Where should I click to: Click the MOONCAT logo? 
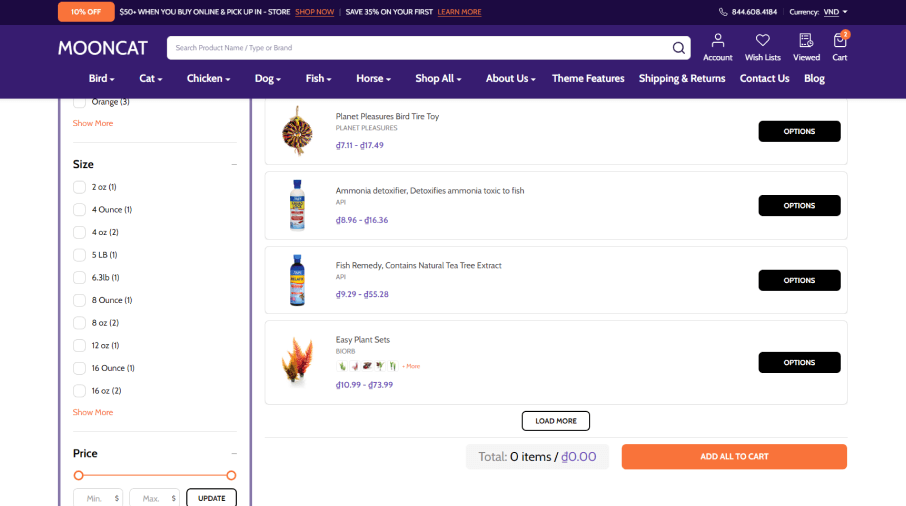(103, 48)
